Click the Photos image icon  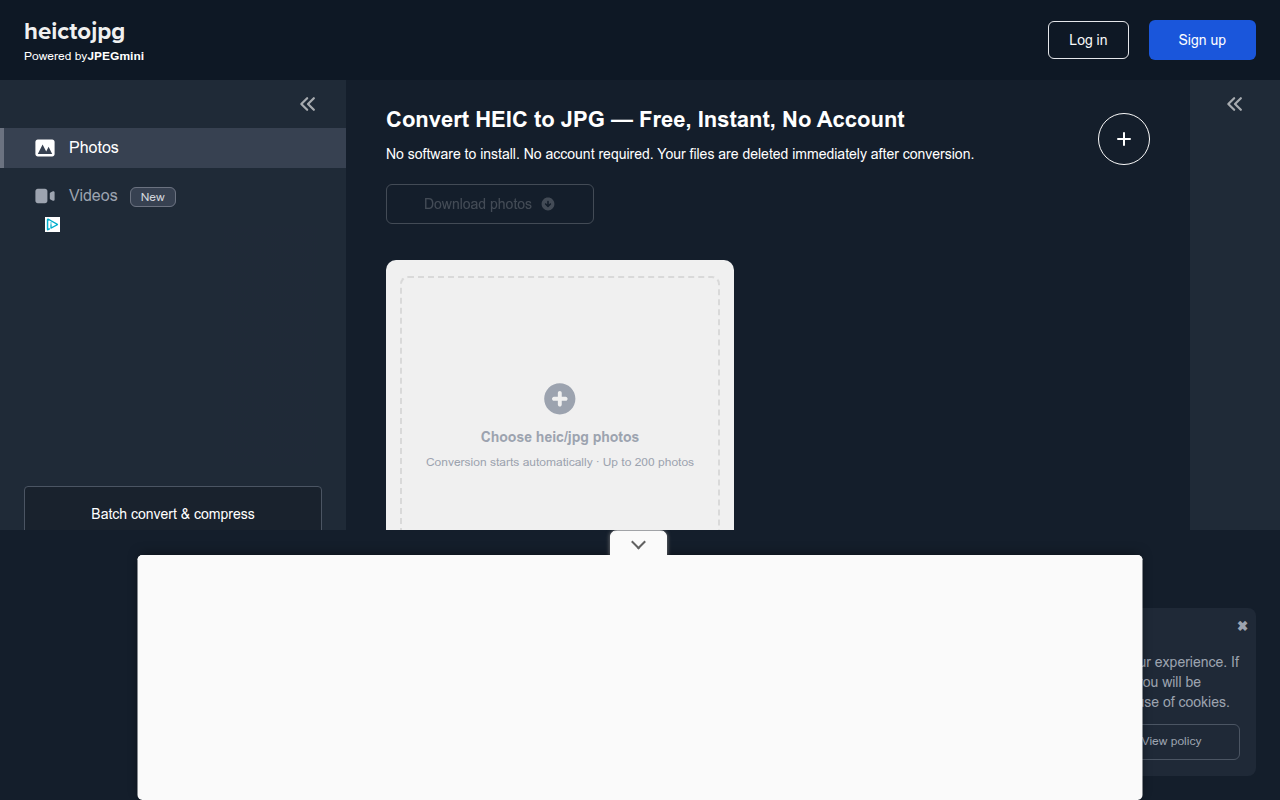click(45, 148)
